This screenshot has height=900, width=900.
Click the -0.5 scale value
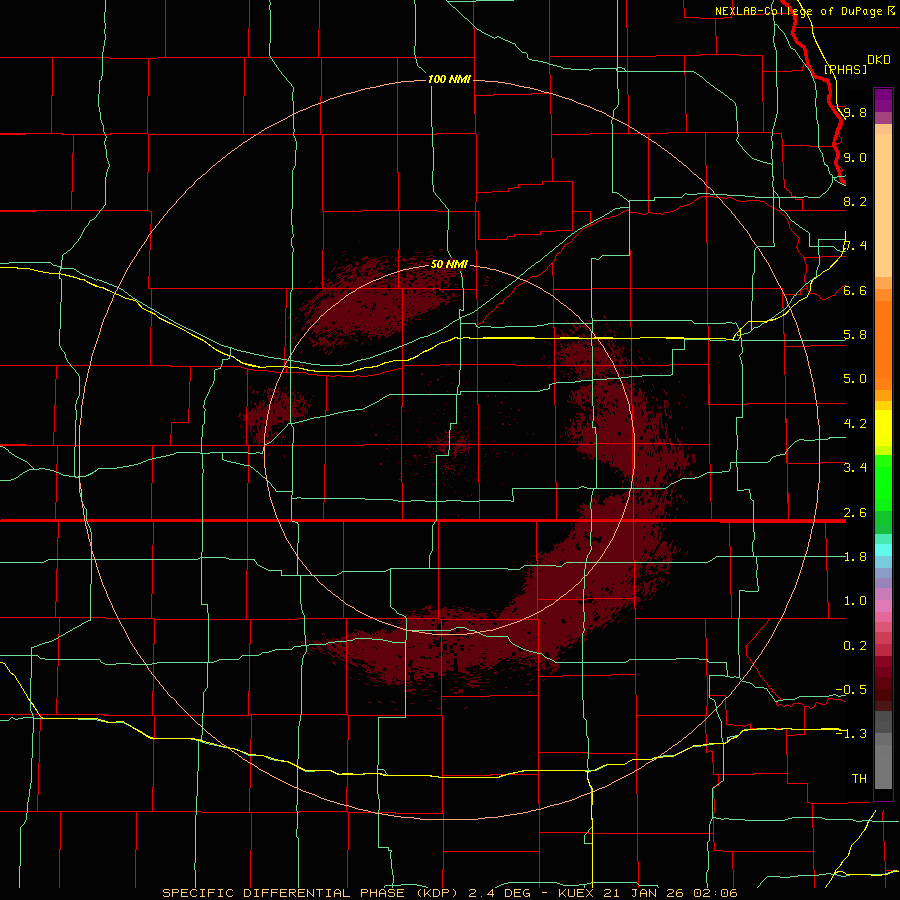click(x=851, y=690)
